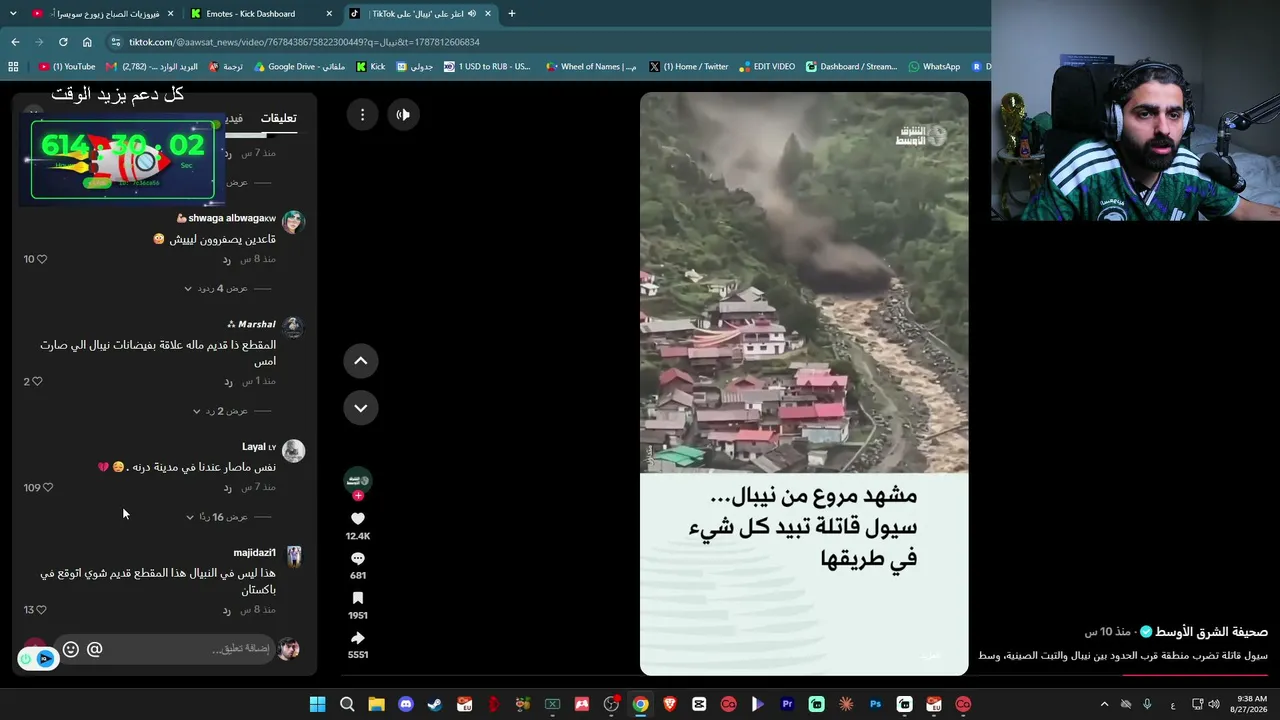The image size is (1280, 720).
Task: Open the Kick bookmark
Action: (x=371, y=67)
